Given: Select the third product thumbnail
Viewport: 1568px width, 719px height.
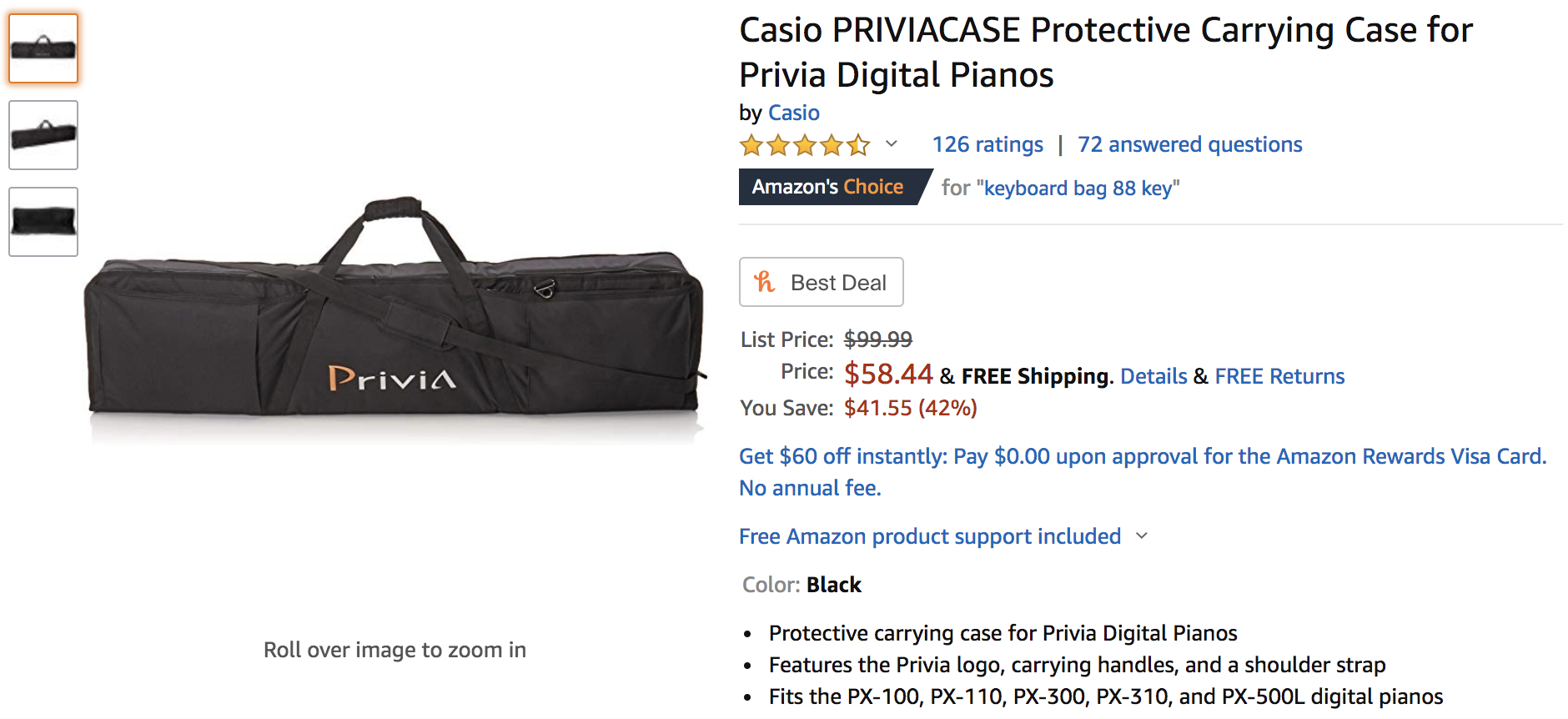Looking at the screenshot, I should [x=43, y=222].
